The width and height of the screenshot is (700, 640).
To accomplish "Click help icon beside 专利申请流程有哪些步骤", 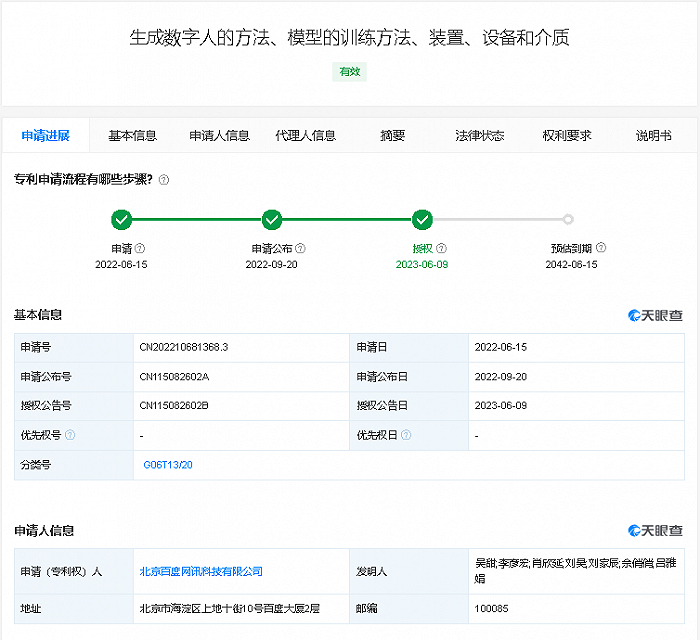I will (x=164, y=180).
